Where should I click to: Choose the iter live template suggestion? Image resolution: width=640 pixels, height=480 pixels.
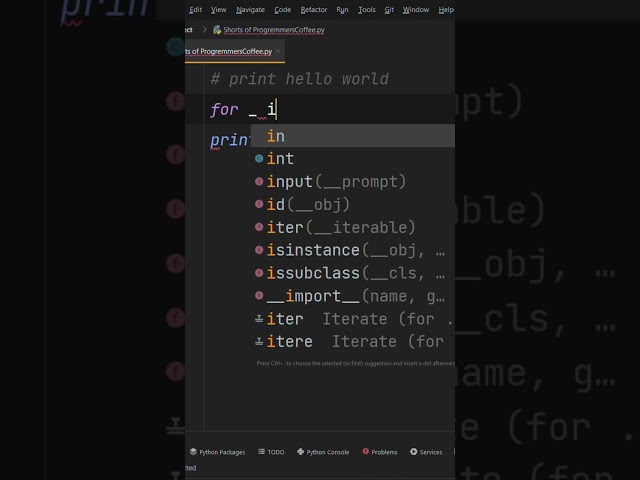[353, 318]
